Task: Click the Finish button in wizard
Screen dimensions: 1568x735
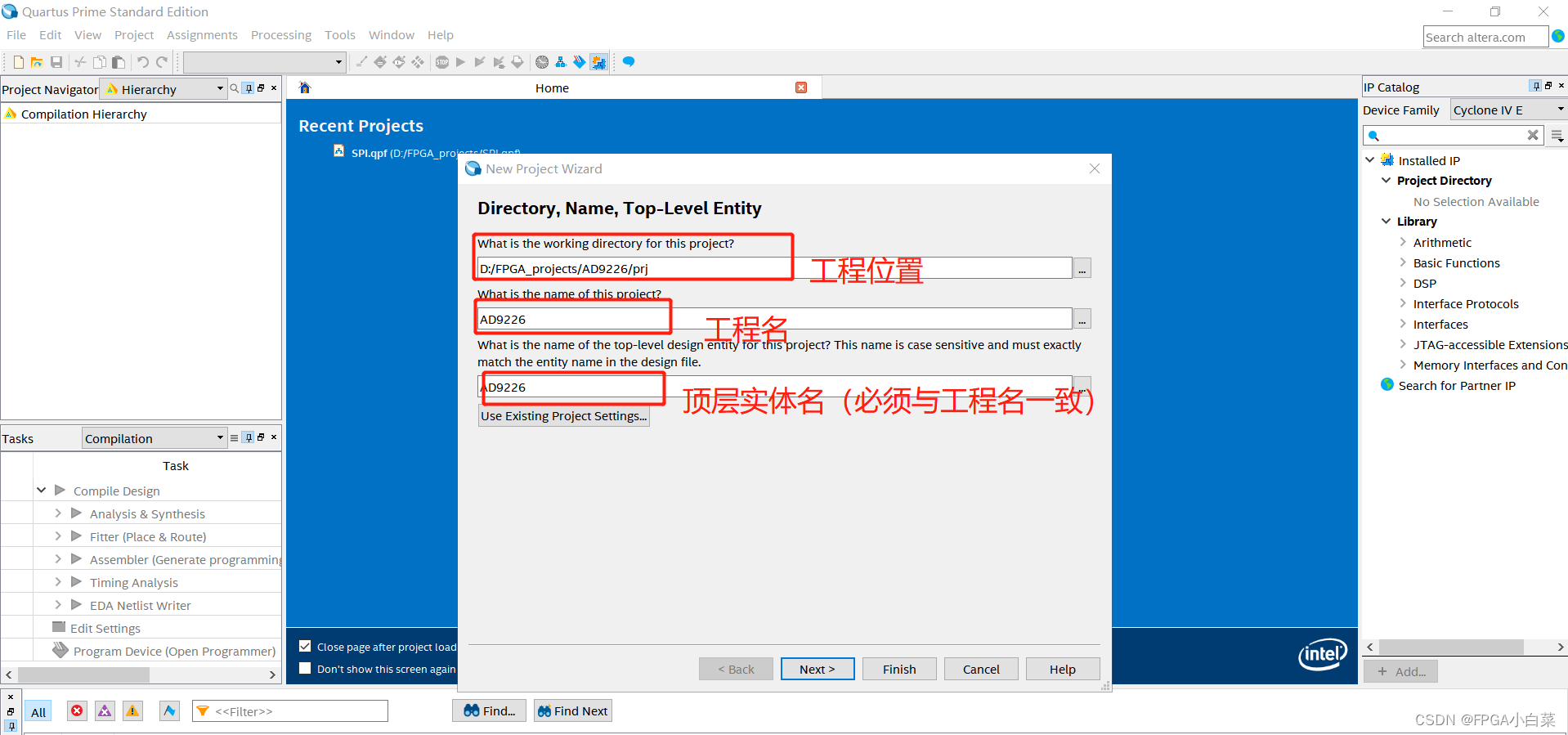Action: click(x=899, y=669)
